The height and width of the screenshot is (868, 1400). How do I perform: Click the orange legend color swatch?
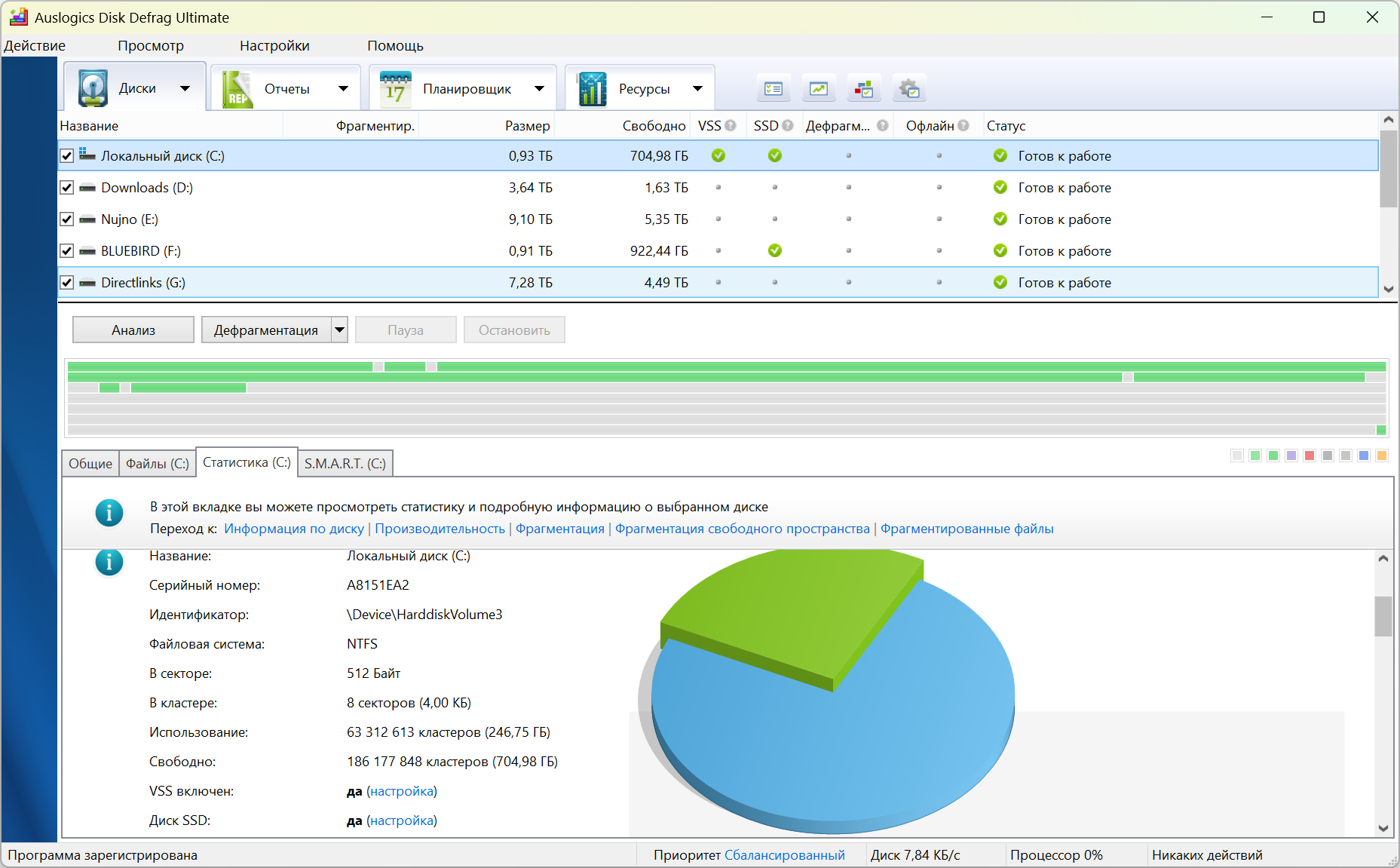click(x=1382, y=455)
